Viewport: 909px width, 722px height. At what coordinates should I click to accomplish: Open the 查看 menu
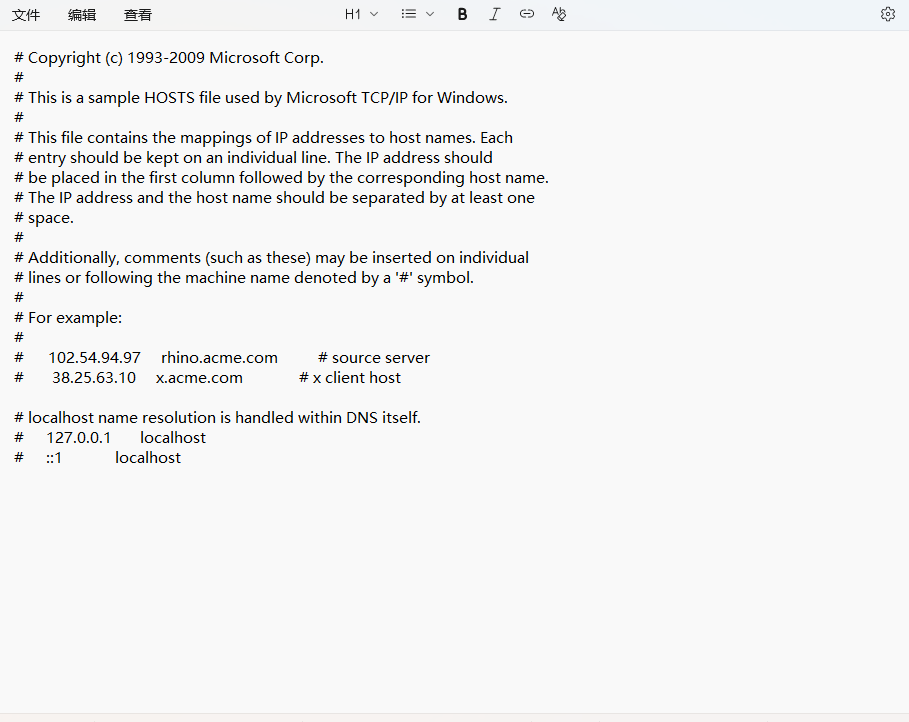coord(138,15)
